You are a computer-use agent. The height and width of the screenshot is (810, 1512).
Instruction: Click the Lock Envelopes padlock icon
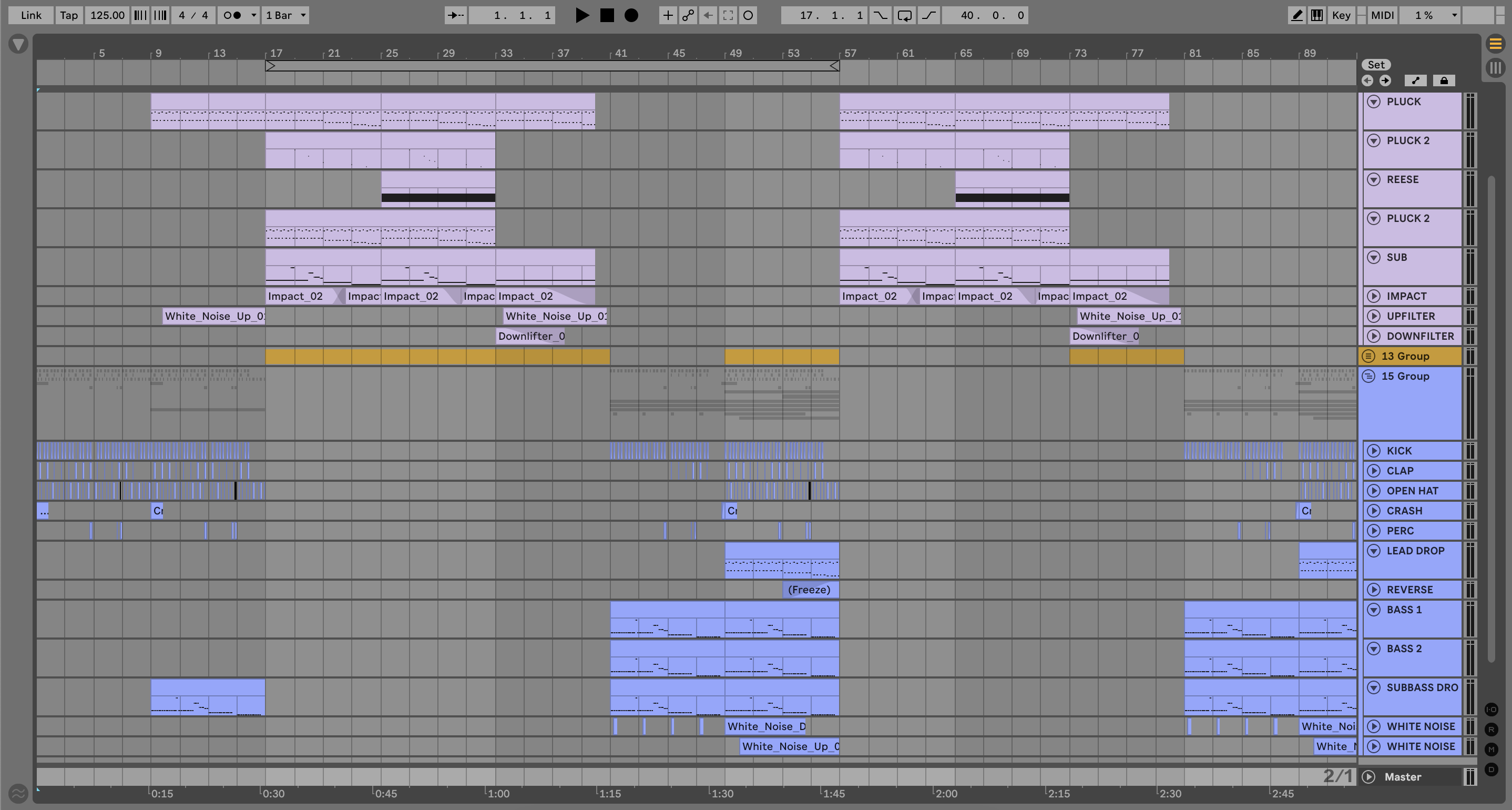point(1443,80)
